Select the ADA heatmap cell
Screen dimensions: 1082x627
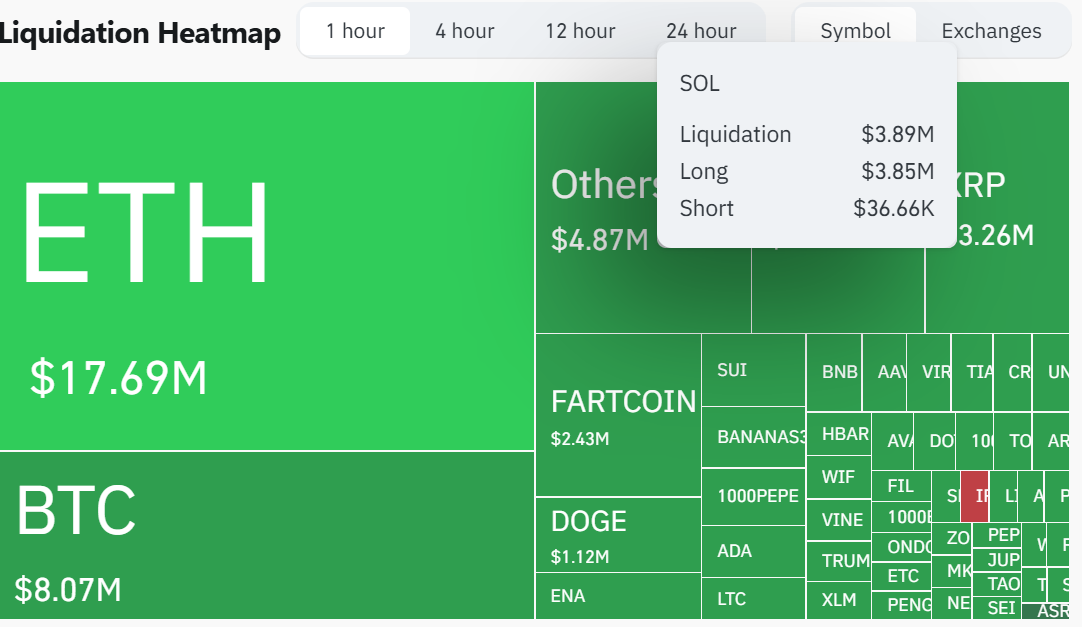[754, 551]
